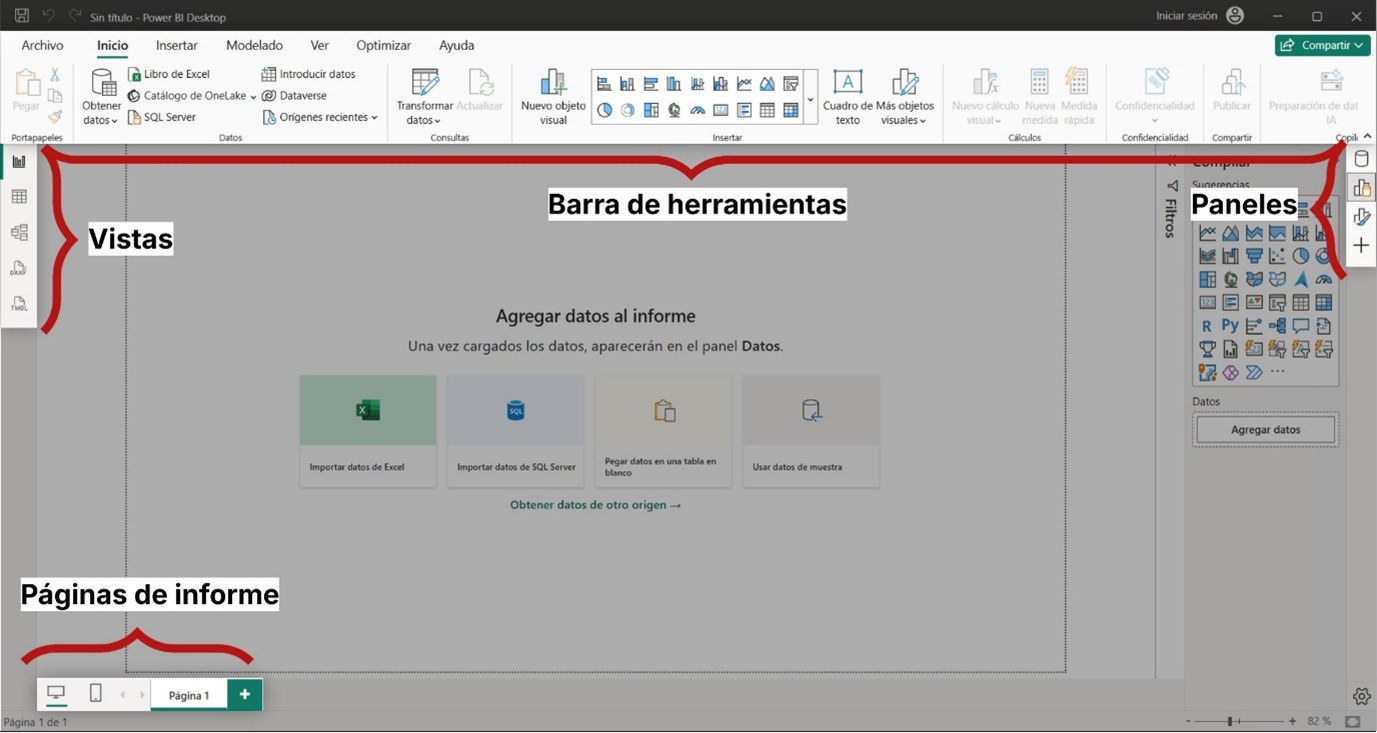The width and height of the screenshot is (1377, 733).
Task: Expand the Filtros pane with chevrons
Action: pos(1172,162)
